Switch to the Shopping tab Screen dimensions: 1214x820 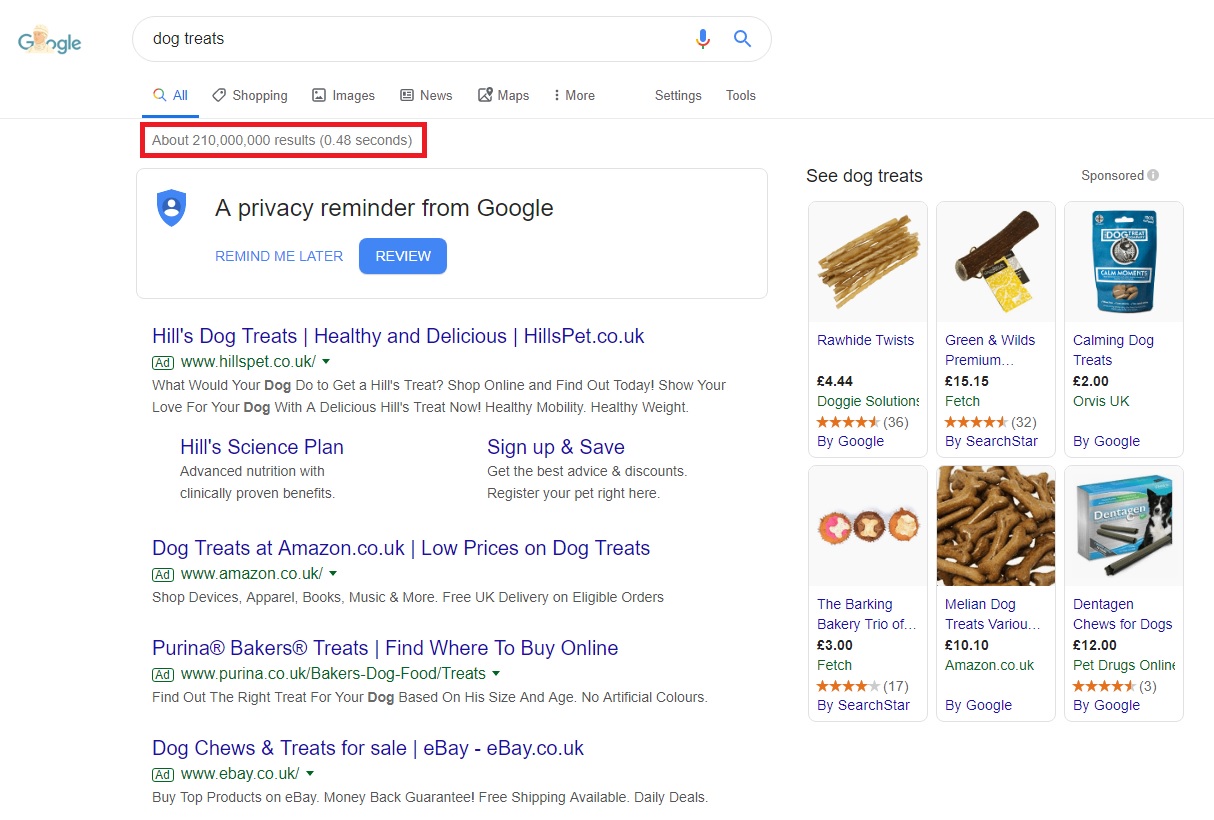(250, 96)
